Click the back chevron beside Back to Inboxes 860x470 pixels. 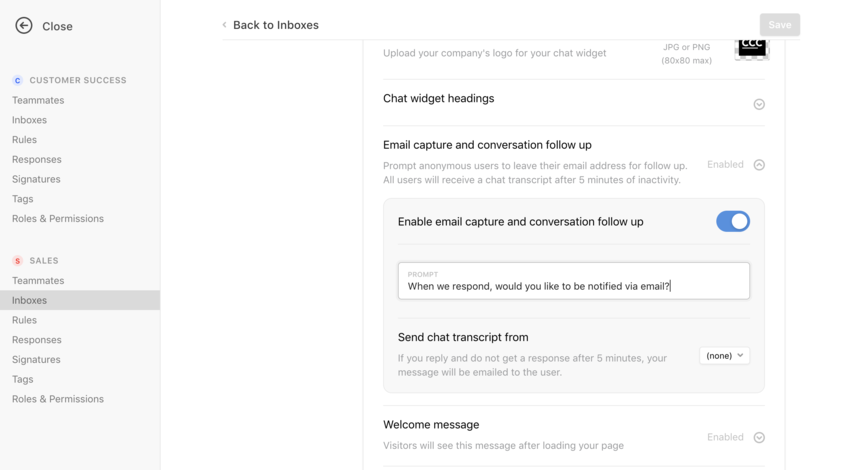[224, 25]
